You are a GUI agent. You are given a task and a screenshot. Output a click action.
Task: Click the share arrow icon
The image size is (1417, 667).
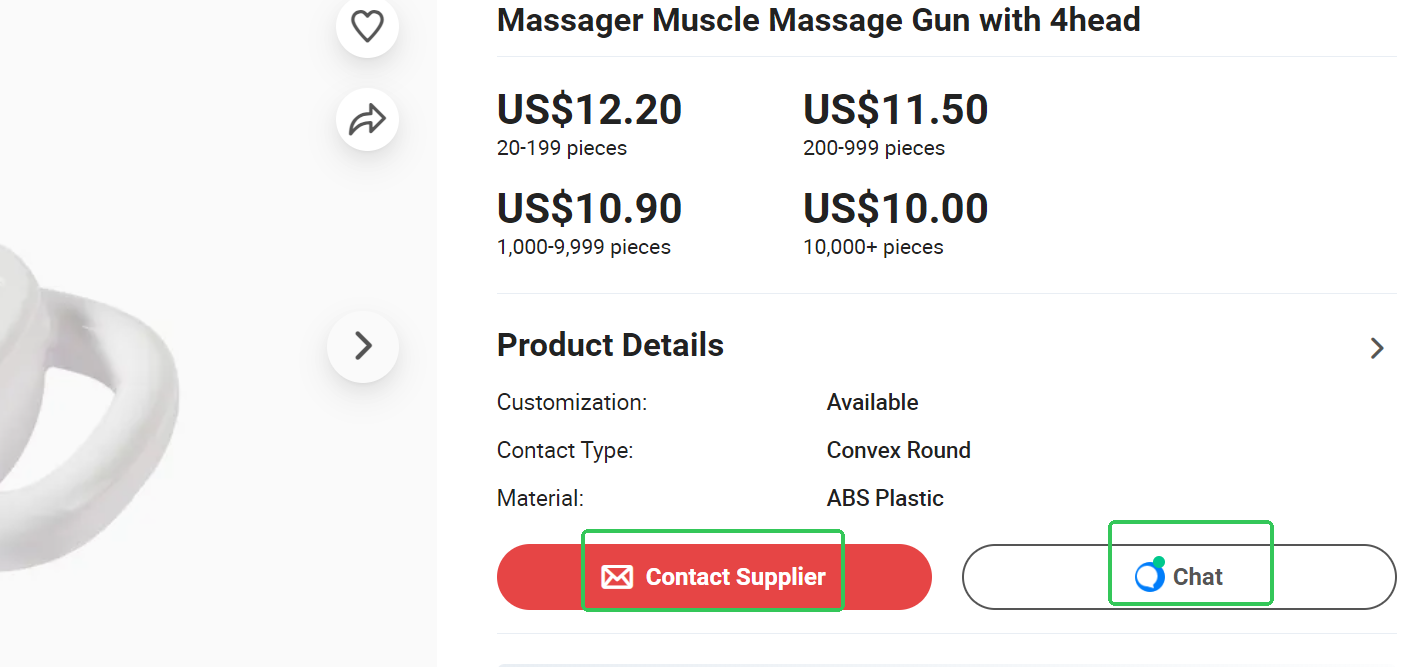pos(367,120)
